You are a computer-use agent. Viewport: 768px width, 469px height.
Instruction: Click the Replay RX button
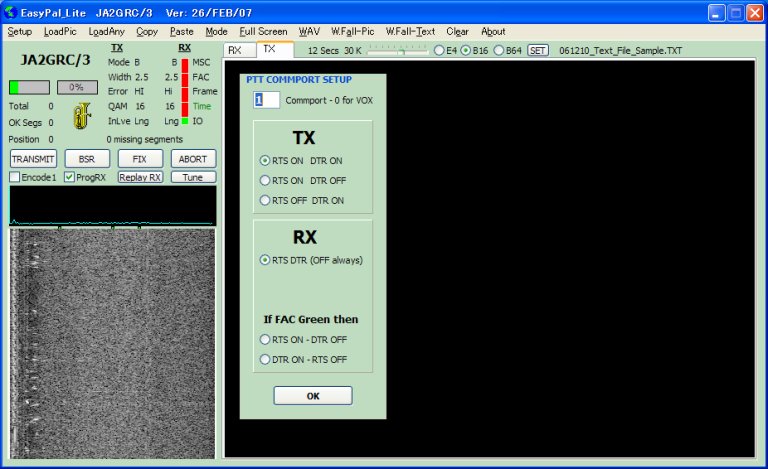coord(140,177)
